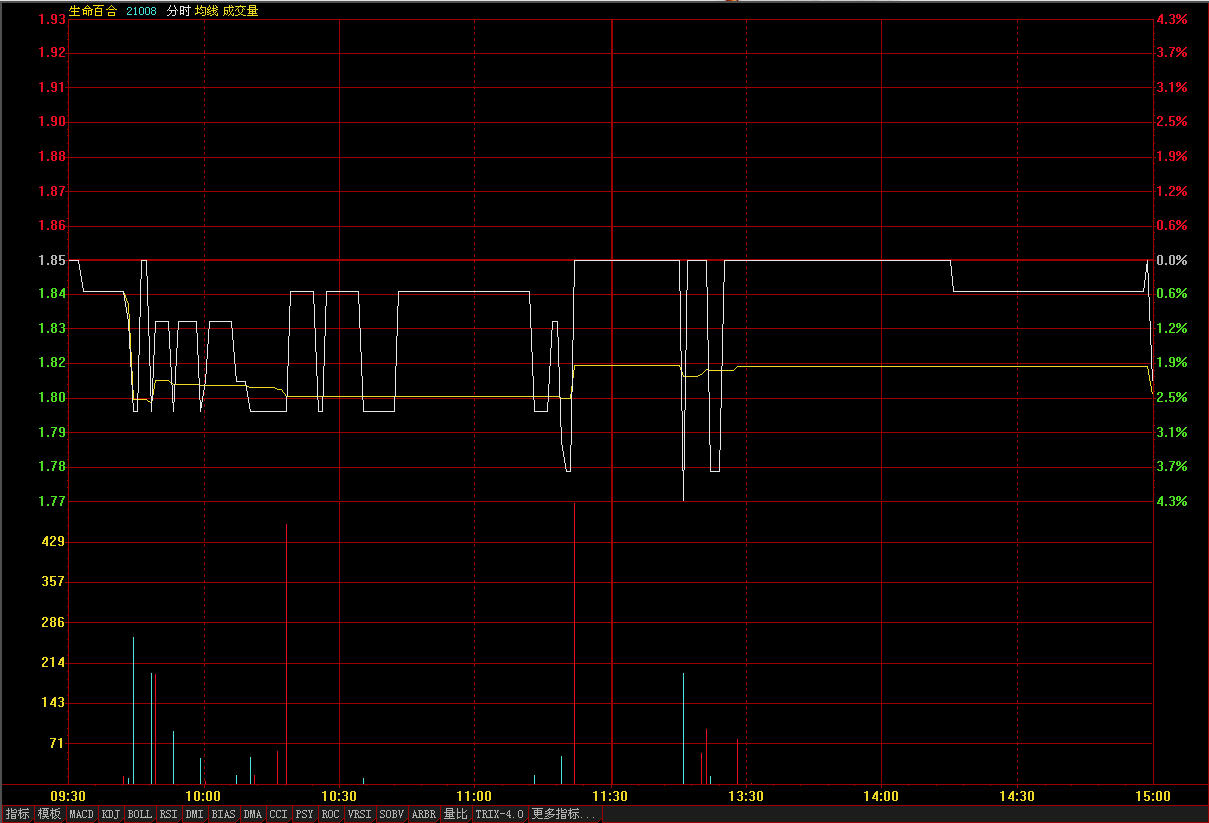Switch to the BIAS indicator
The height and width of the screenshot is (823, 1209).
(224, 815)
